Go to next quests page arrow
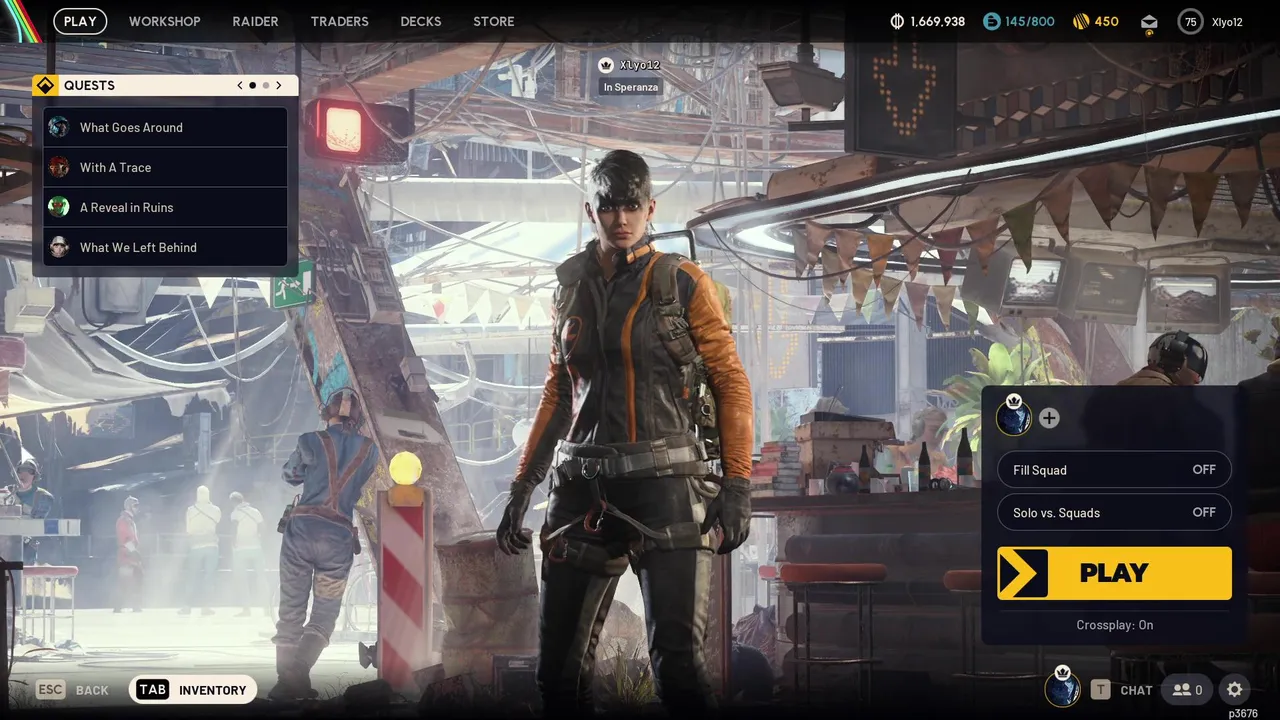 point(279,85)
